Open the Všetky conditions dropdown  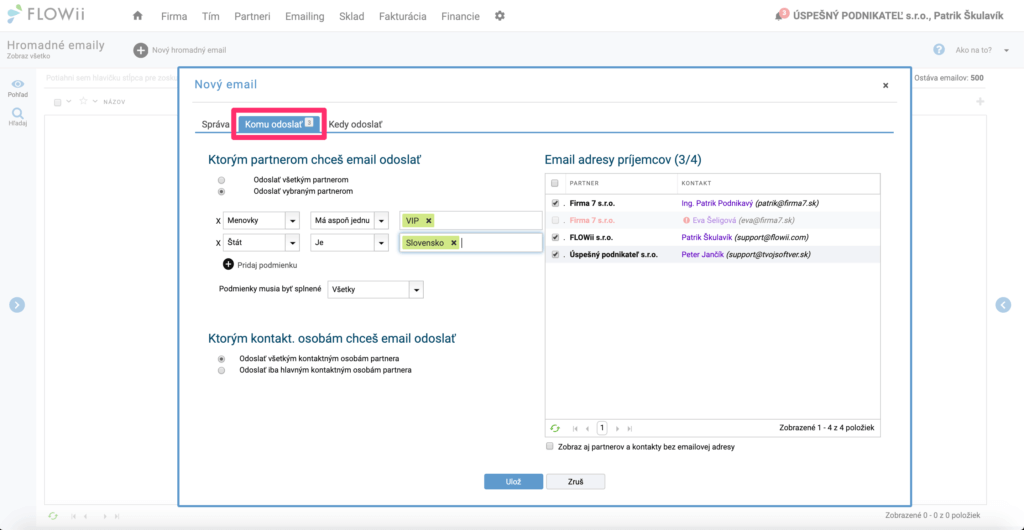(417, 289)
